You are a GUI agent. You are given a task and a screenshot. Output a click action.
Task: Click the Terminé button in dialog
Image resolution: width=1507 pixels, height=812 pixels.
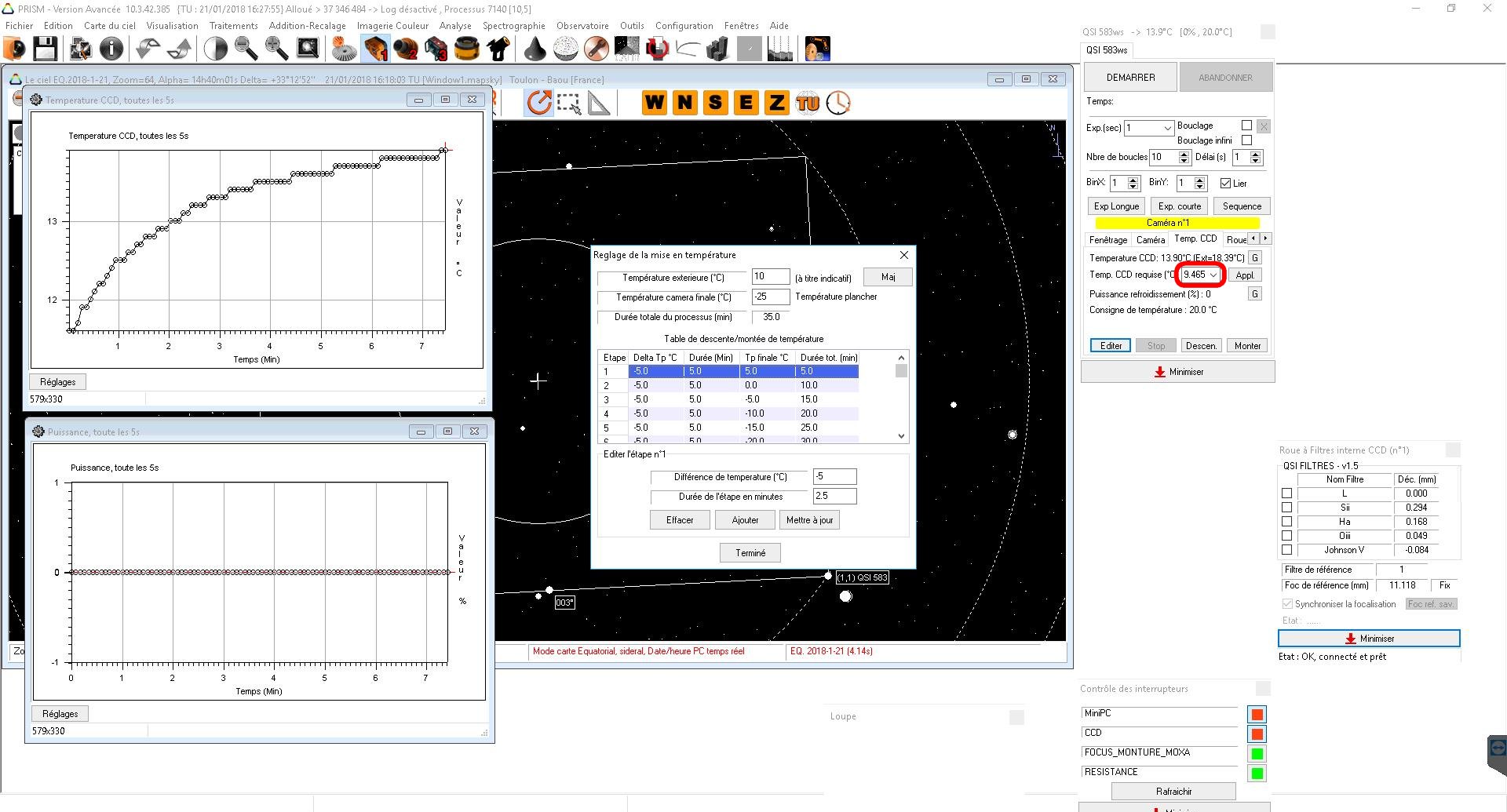(x=750, y=553)
